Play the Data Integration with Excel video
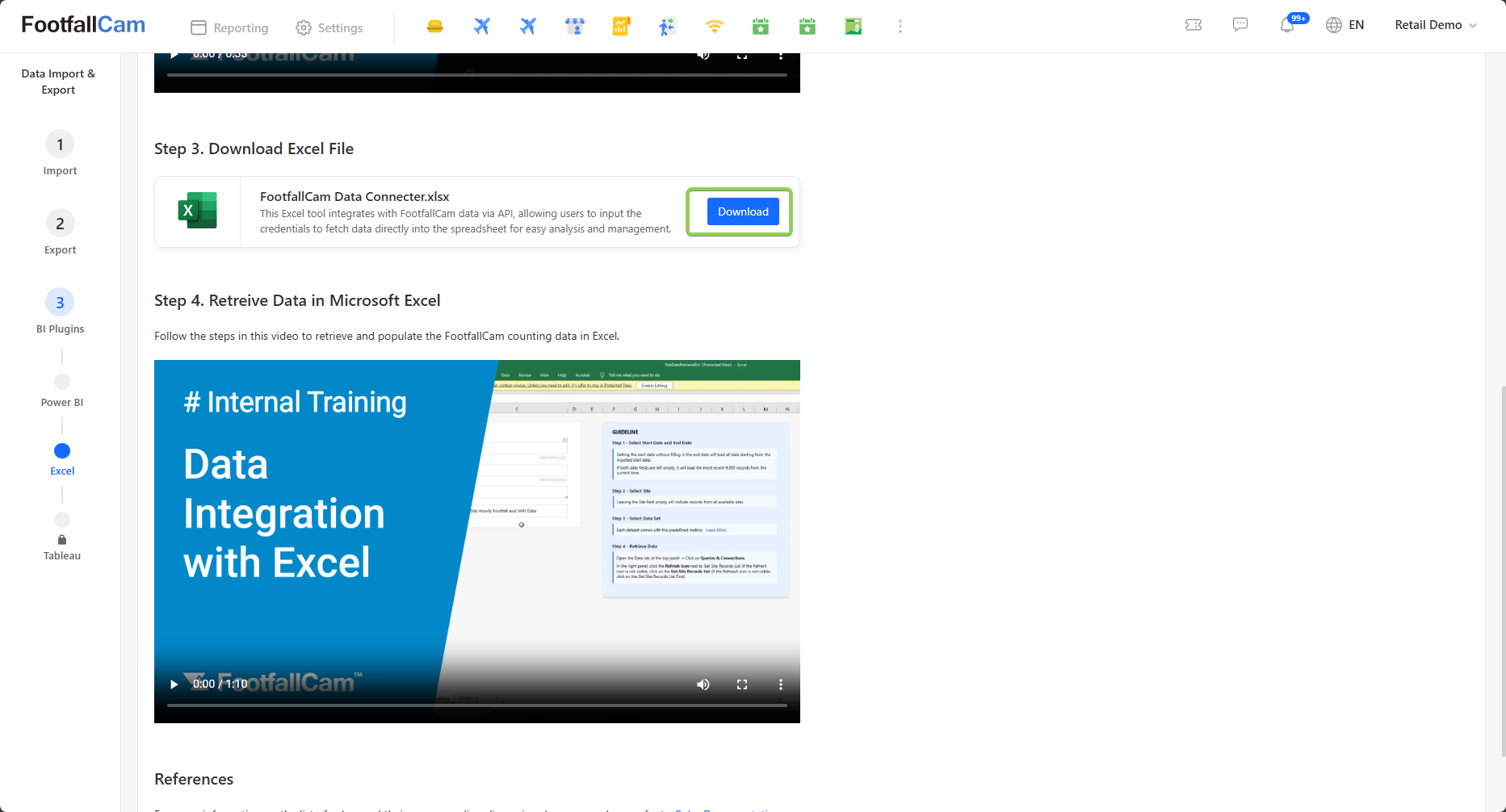 pos(174,684)
